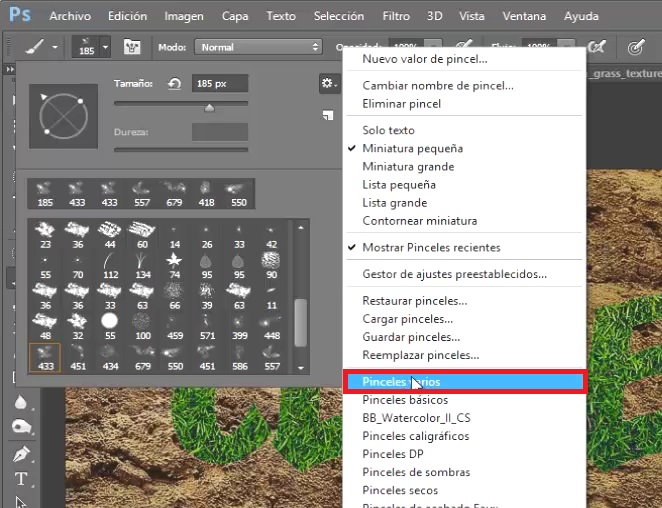Select Solo texto view option
The height and width of the screenshot is (508, 662).
tap(388, 130)
